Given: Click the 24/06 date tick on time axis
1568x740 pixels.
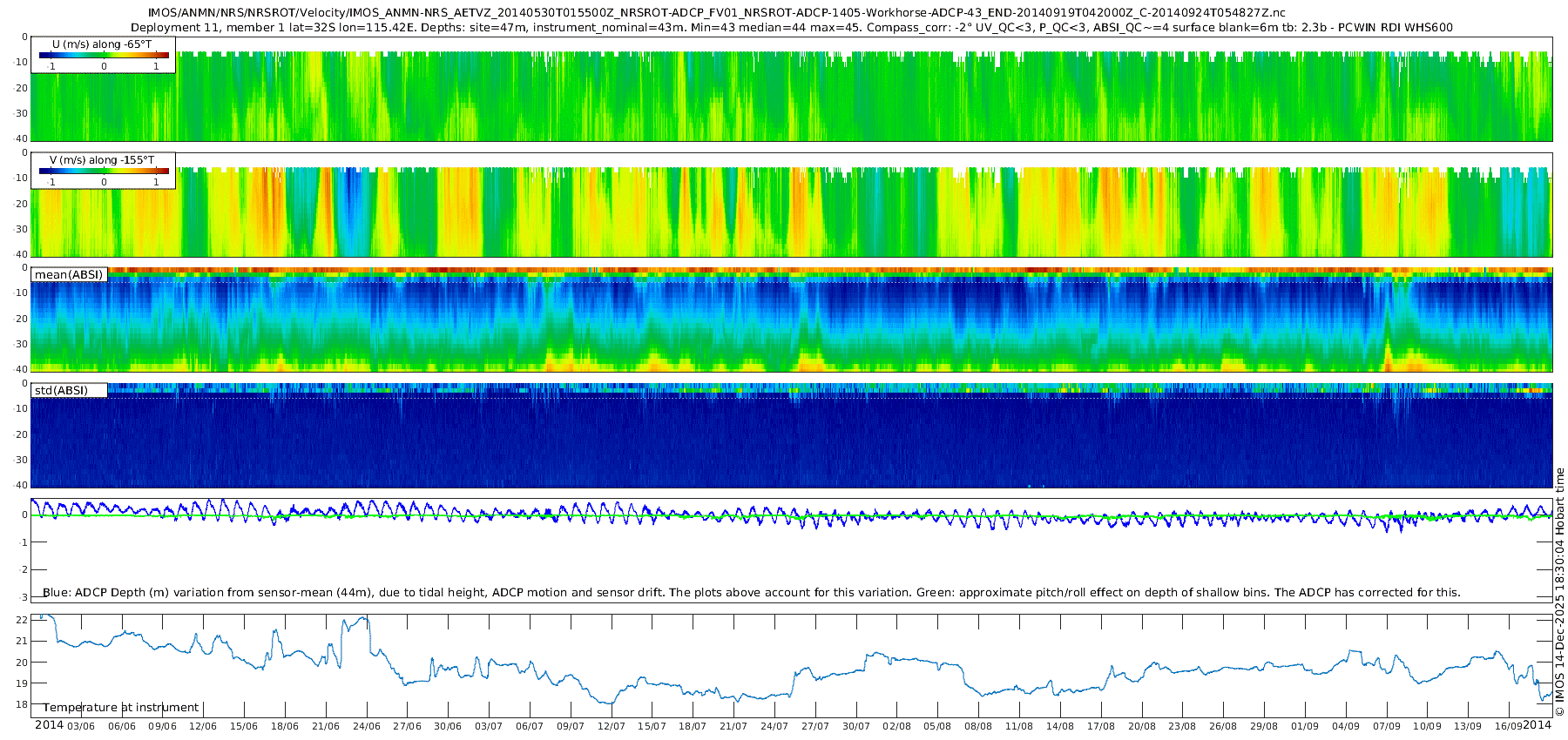Looking at the screenshot, I should pyautogui.click(x=367, y=726).
